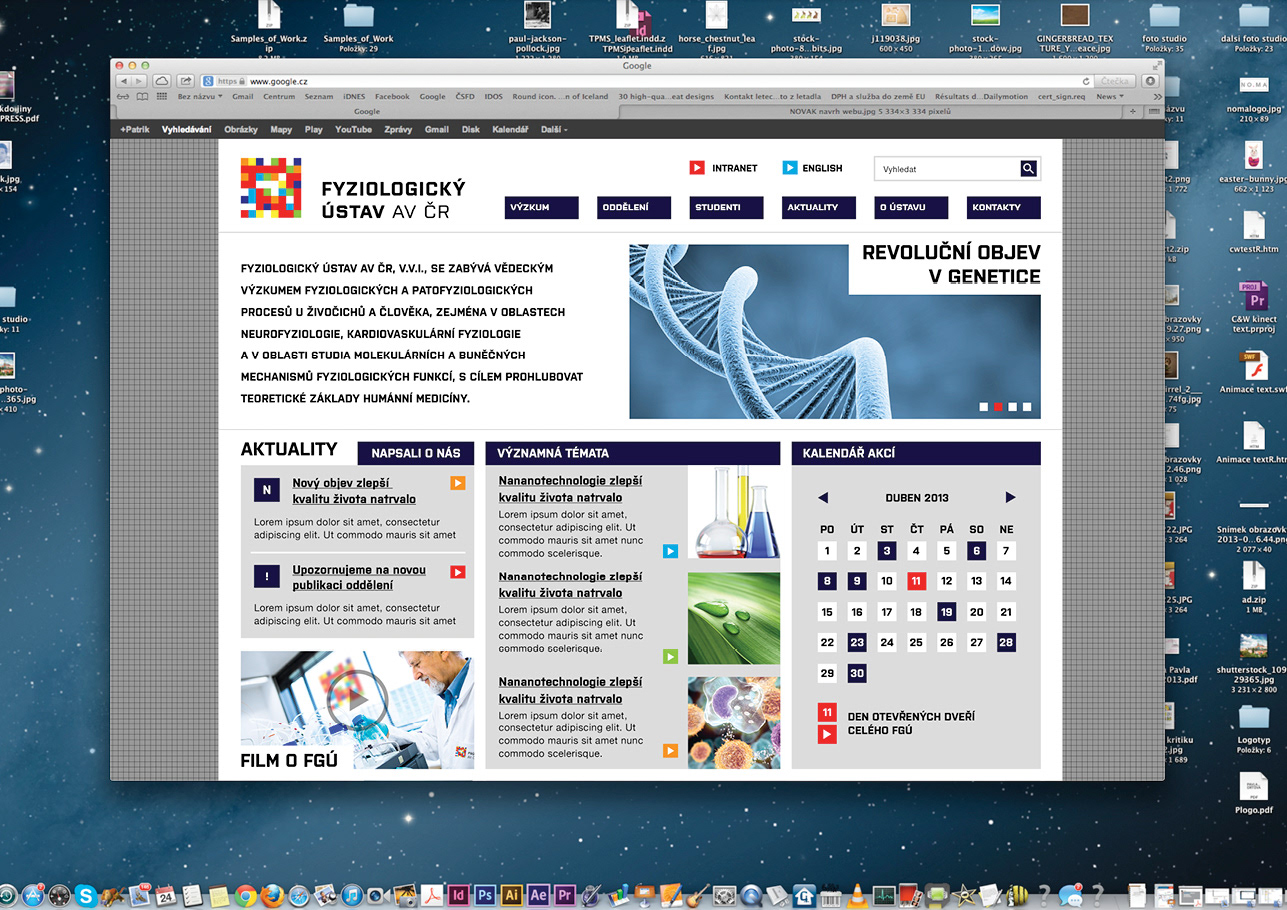Click the red arrow icon beside INTRANET
This screenshot has width=1287, height=910.
[697, 168]
